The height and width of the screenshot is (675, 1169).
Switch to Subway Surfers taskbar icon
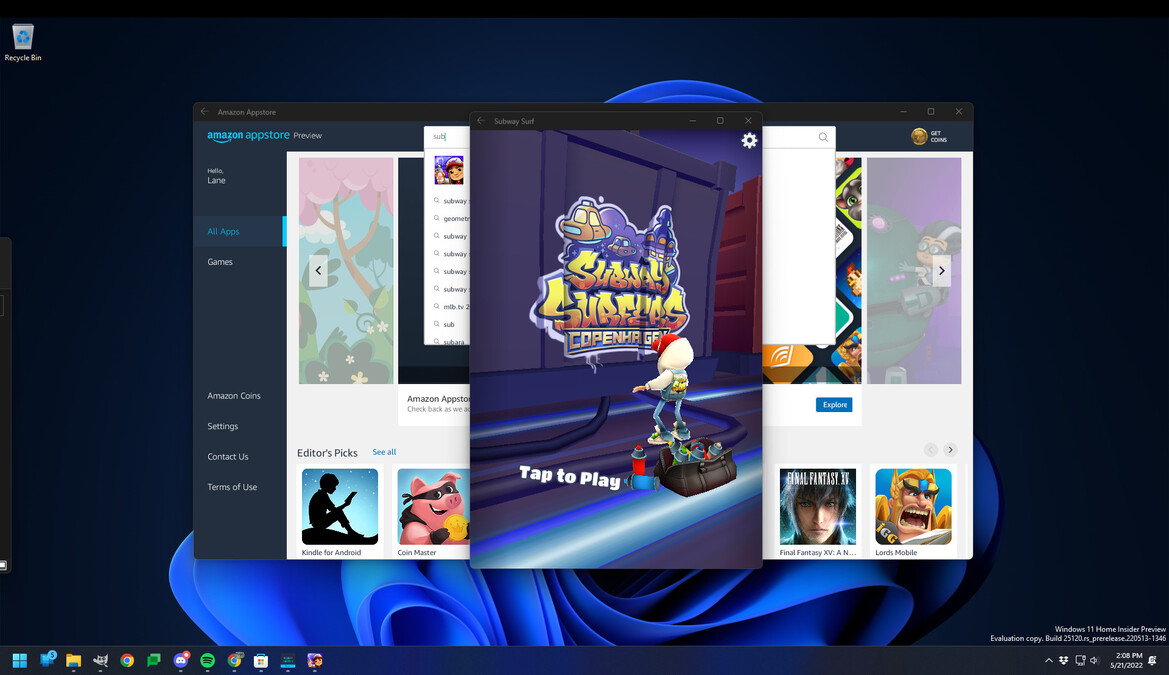[x=315, y=660]
